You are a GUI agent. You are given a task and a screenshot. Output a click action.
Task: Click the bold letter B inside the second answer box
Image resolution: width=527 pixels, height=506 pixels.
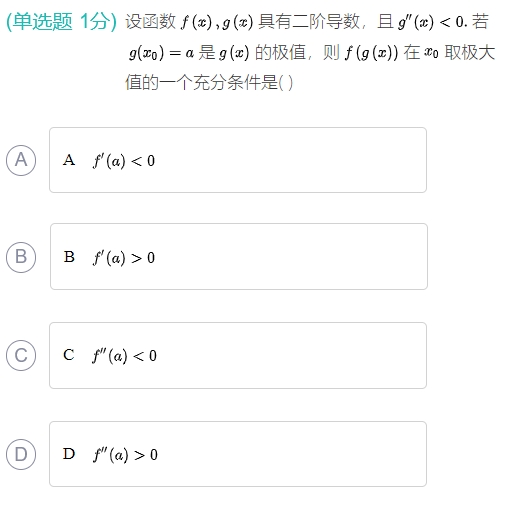pos(69,257)
